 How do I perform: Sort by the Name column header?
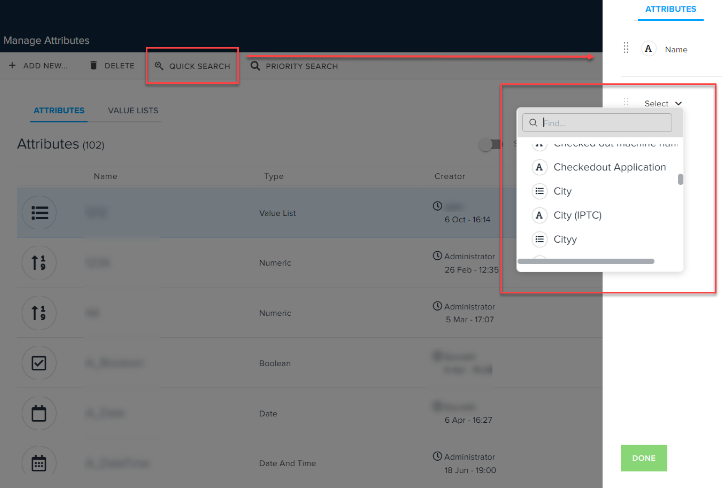pyautogui.click(x=105, y=176)
